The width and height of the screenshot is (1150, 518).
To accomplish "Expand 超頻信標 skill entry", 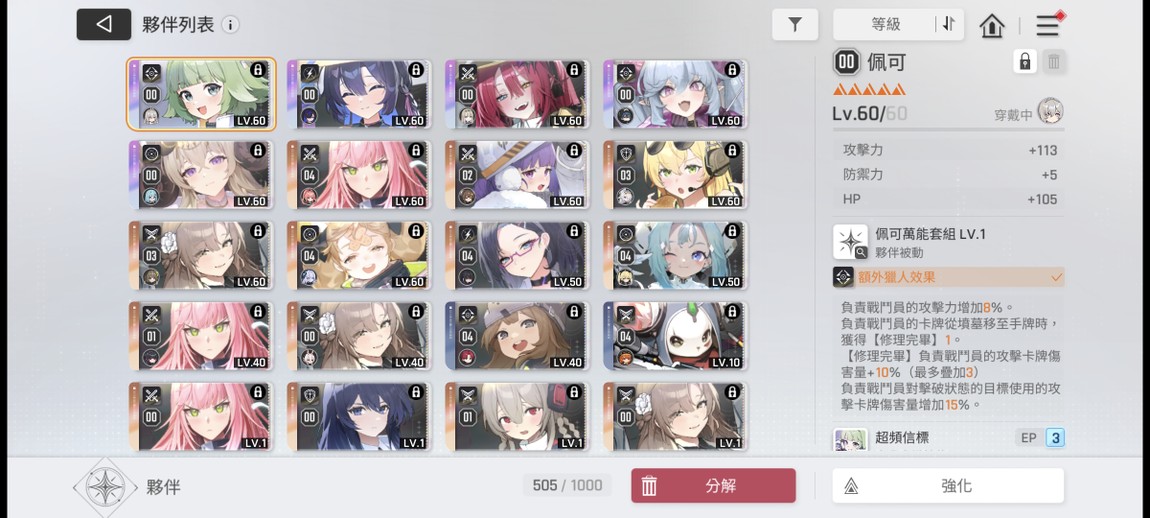I will click(x=948, y=438).
